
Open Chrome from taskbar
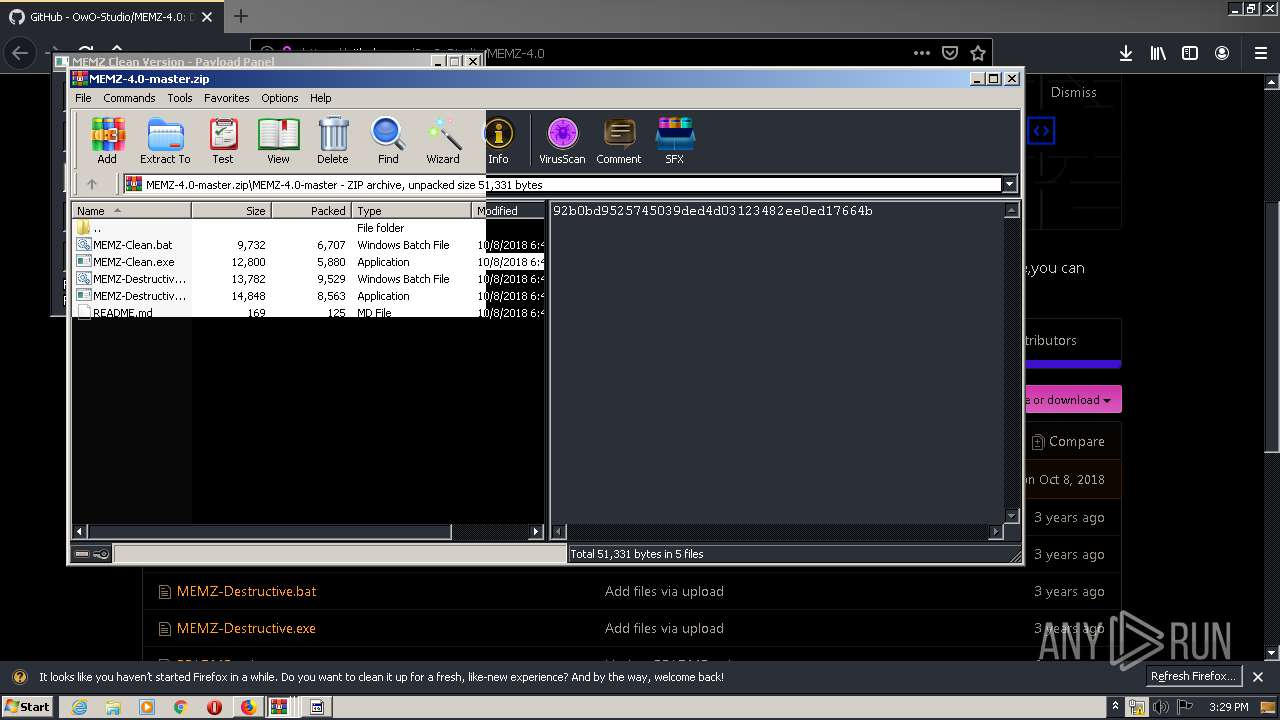[180, 707]
